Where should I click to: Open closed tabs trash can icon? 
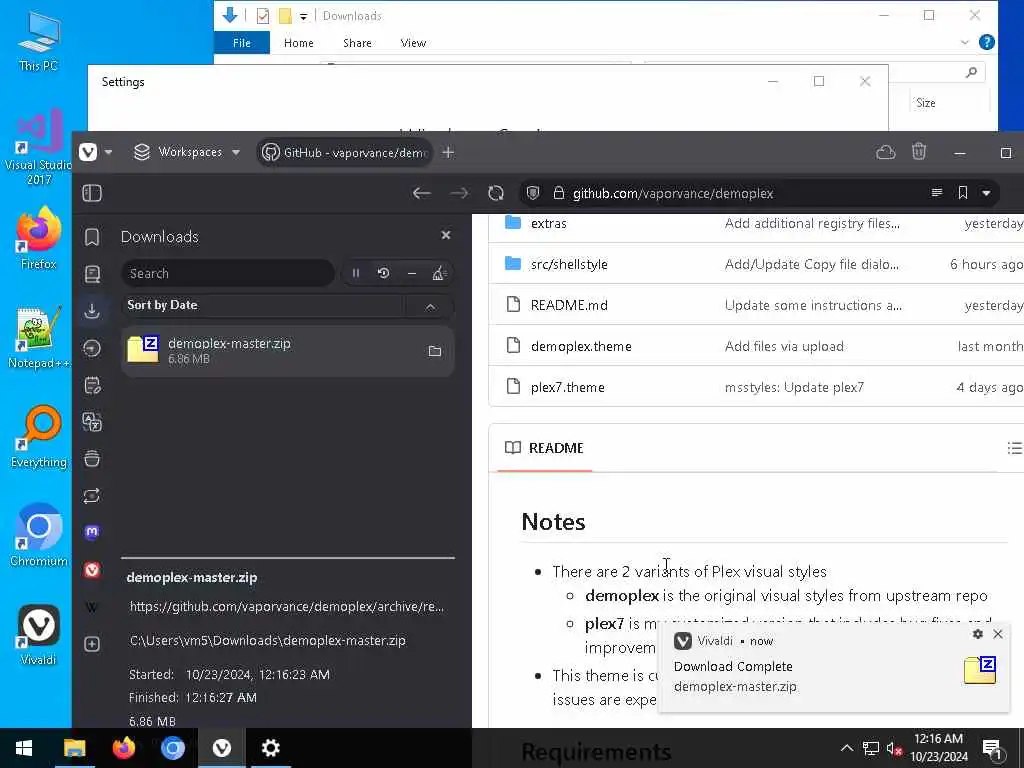click(919, 152)
